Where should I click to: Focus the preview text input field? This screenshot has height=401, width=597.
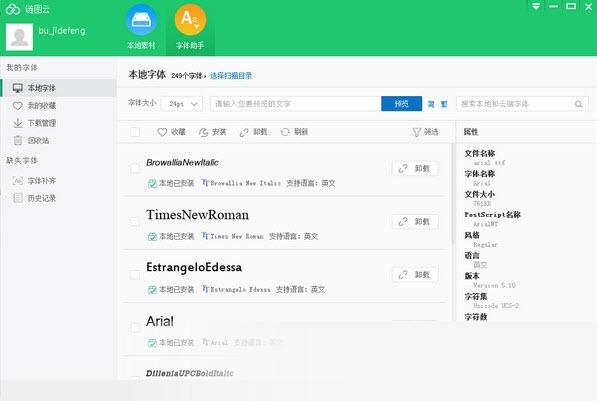(x=295, y=104)
